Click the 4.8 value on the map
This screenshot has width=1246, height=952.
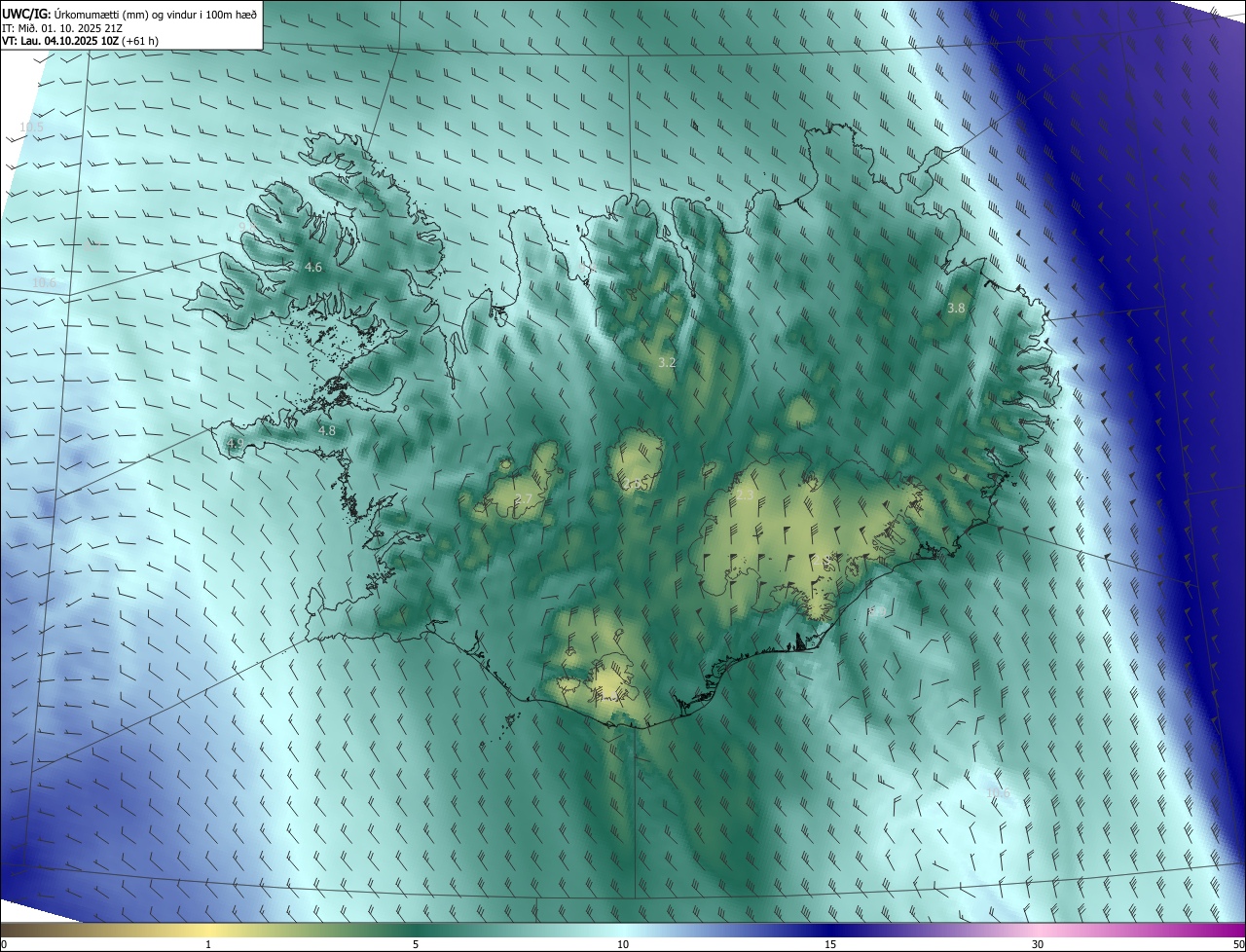point(327,430)
